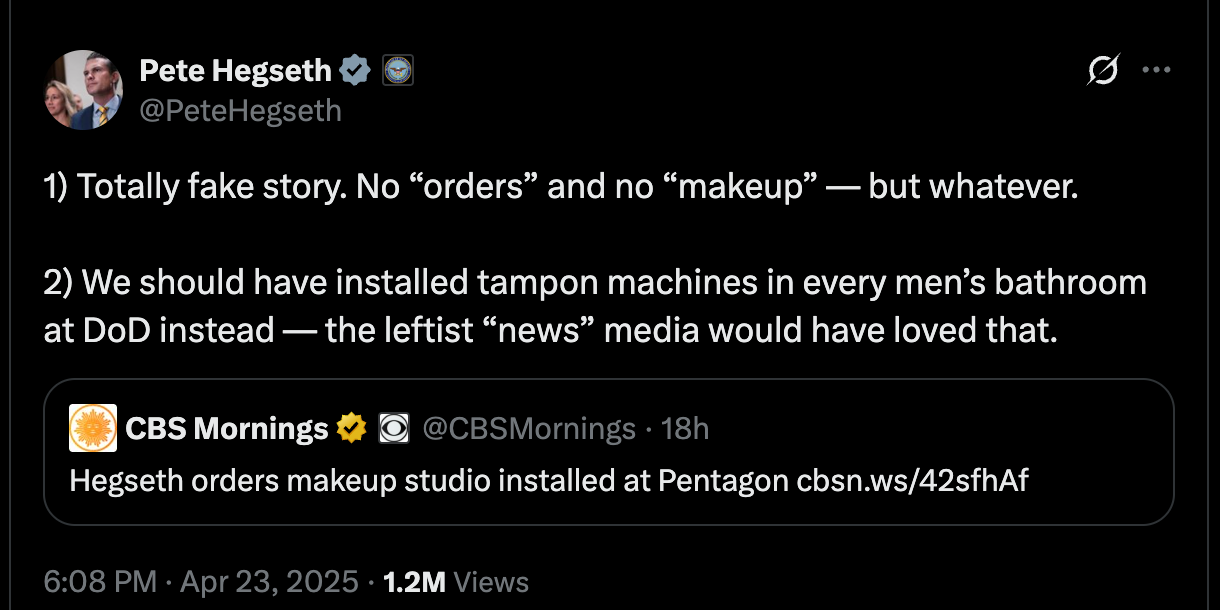Open the more options menu with three dots
The height and width of the screenshot is (610, 1220).
click(x=1157, y=69)
